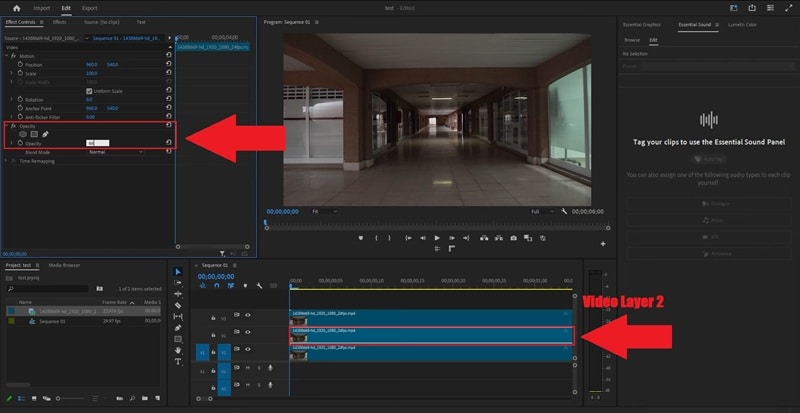Collapse Motion effect group
This screenshot has width=800, height=413.
click(7, 56)
